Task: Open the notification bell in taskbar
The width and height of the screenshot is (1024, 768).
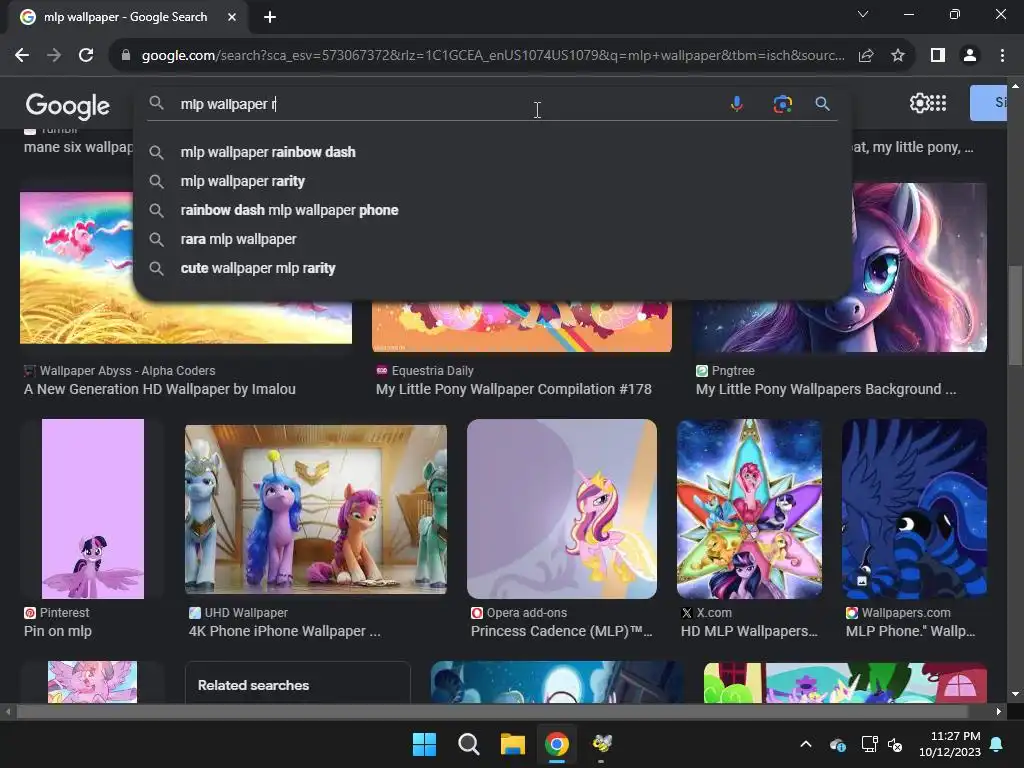Action: (x=997, y=744)
